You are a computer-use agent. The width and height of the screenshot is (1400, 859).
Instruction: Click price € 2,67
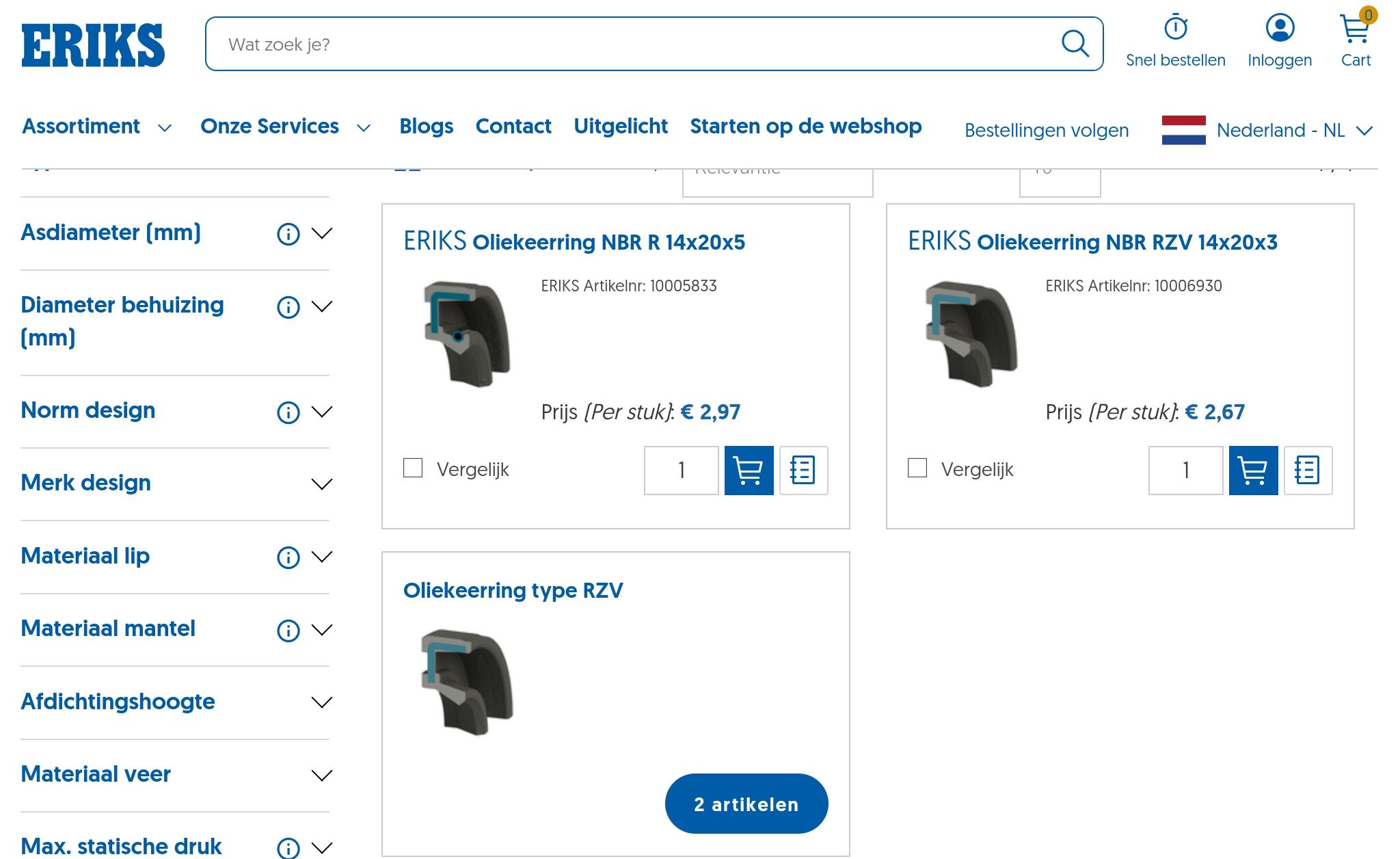[1215, 412]
